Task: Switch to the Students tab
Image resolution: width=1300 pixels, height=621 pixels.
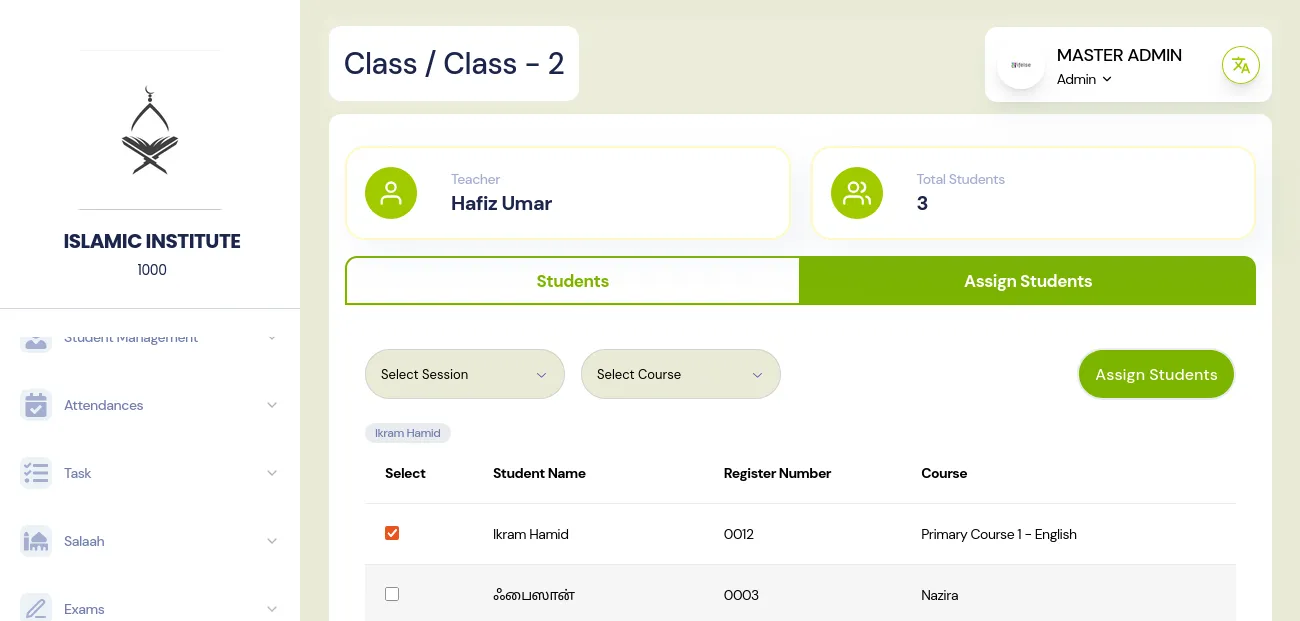Action: (x=572, y=281)
